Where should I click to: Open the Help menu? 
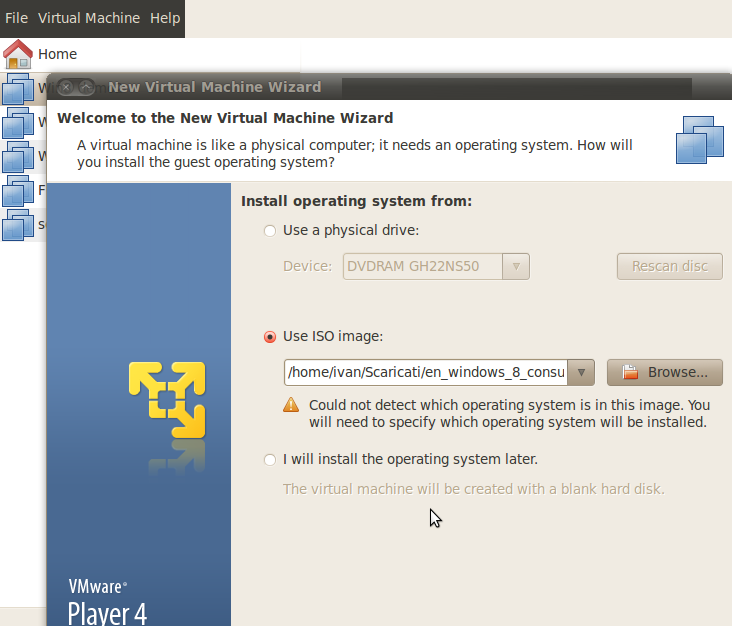(165, 18)
